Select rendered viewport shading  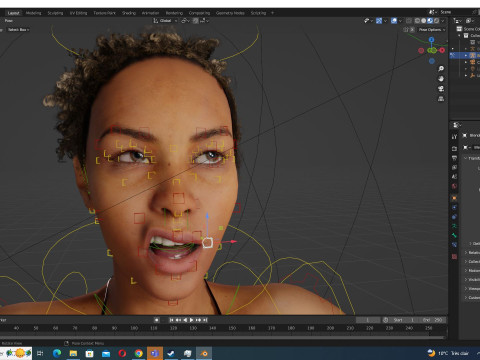pyautogui.click(x=436, y=21)
